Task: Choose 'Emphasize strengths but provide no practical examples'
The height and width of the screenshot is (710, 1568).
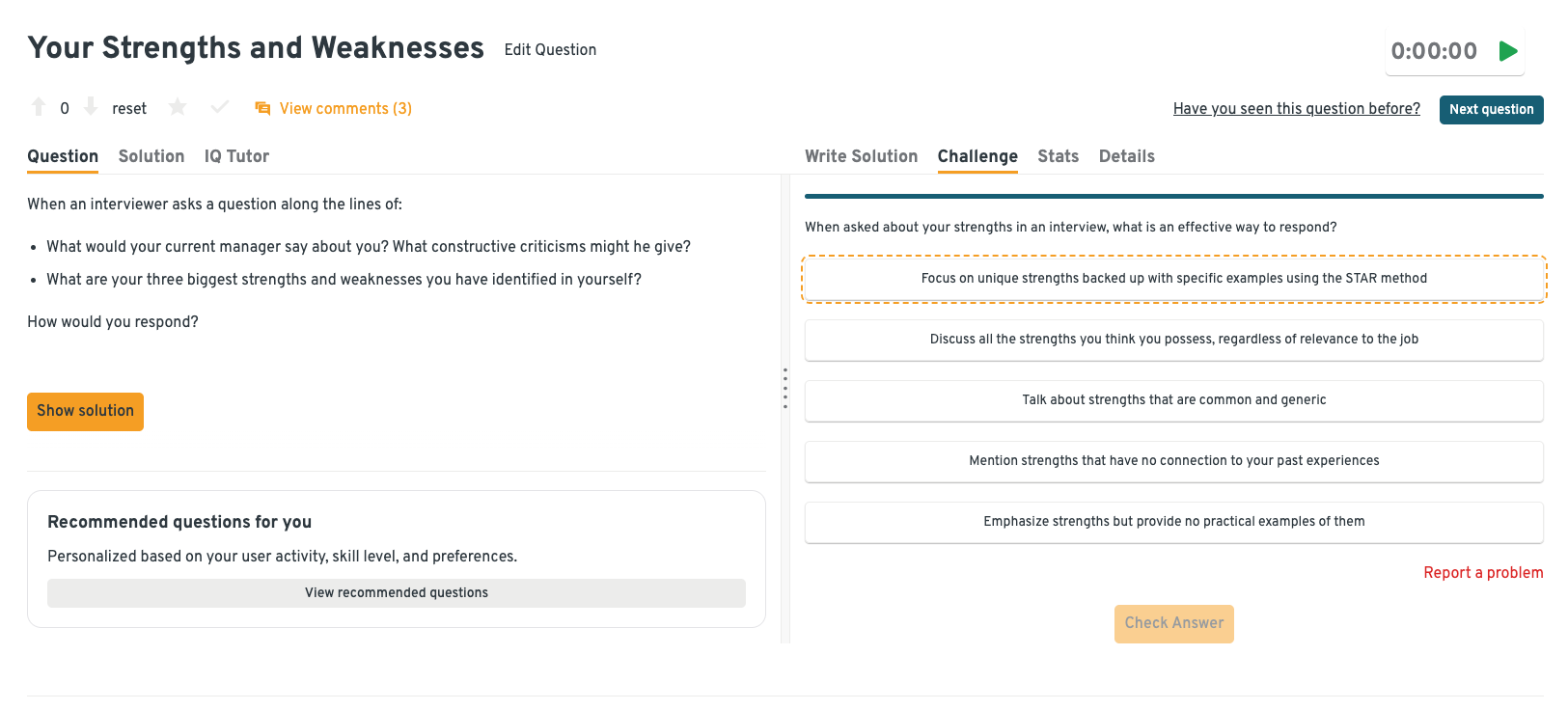Action: click(x=1173, y=522)
